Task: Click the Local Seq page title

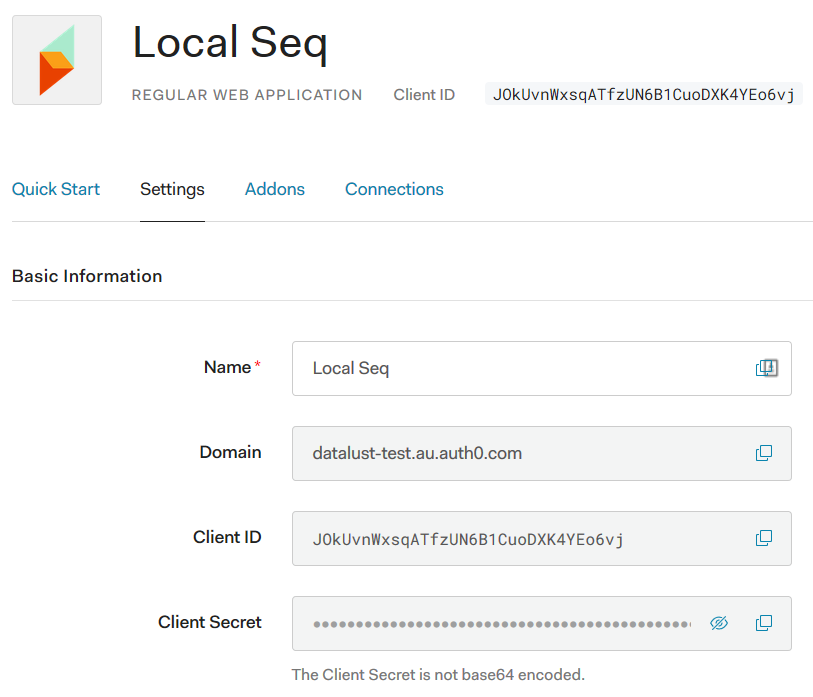Action: click(x=230, y=43)
